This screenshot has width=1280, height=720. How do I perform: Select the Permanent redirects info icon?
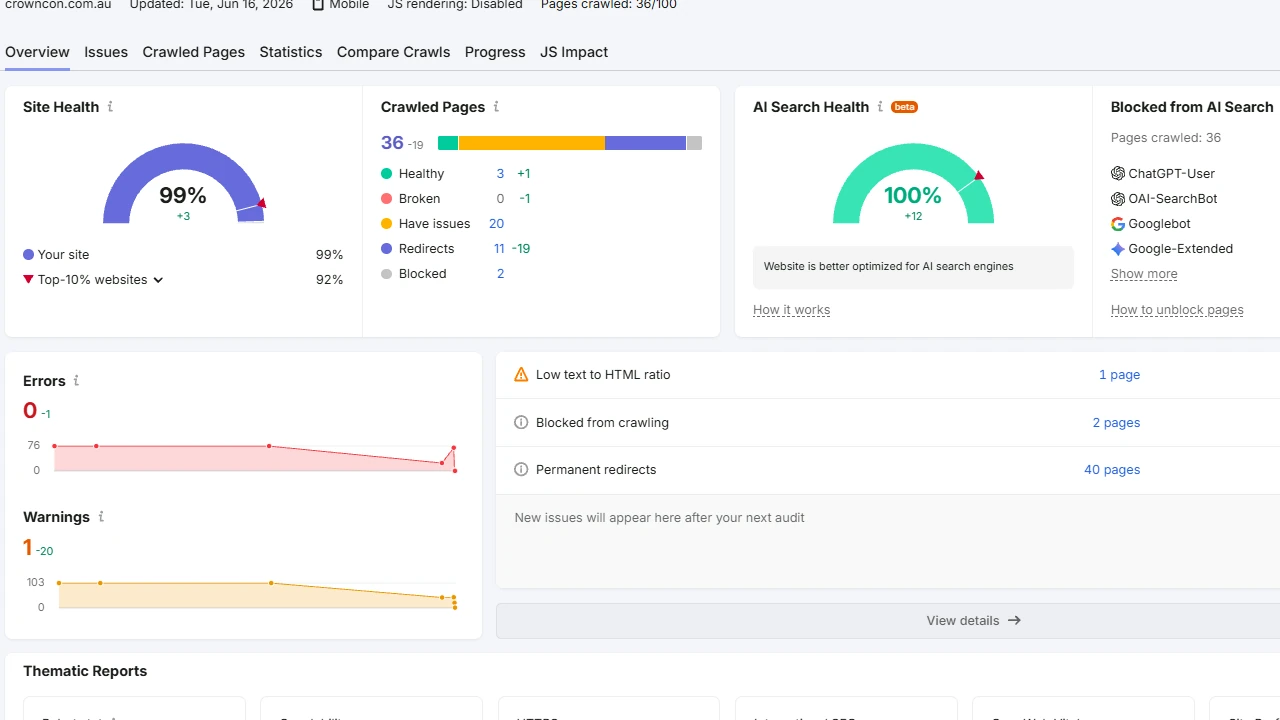(521, 469)
